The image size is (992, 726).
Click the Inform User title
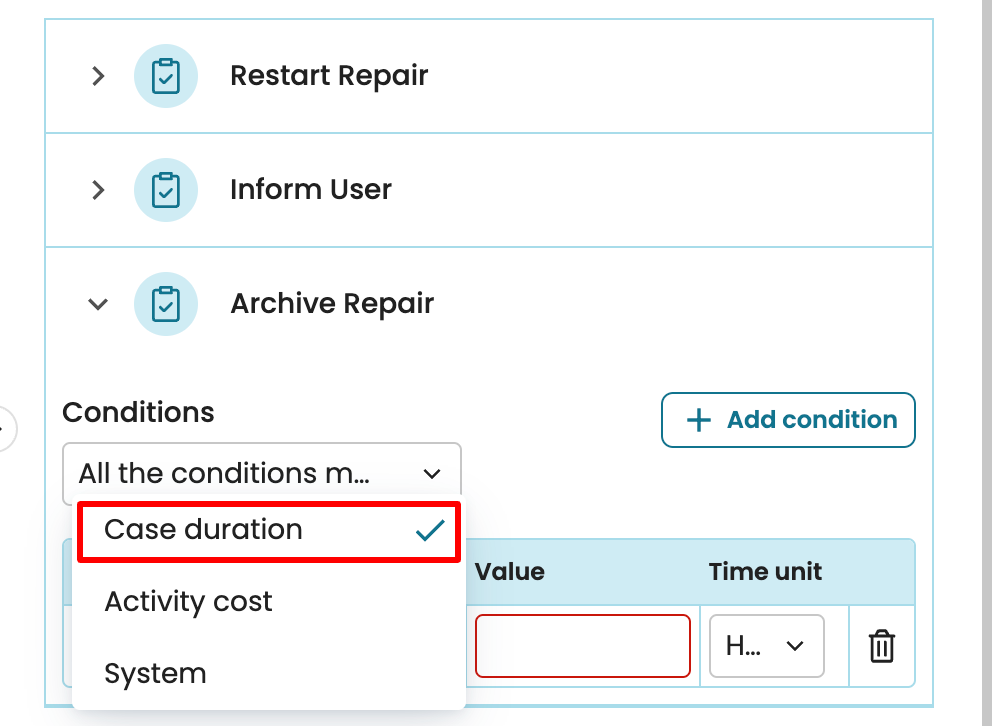coord(311,190)
